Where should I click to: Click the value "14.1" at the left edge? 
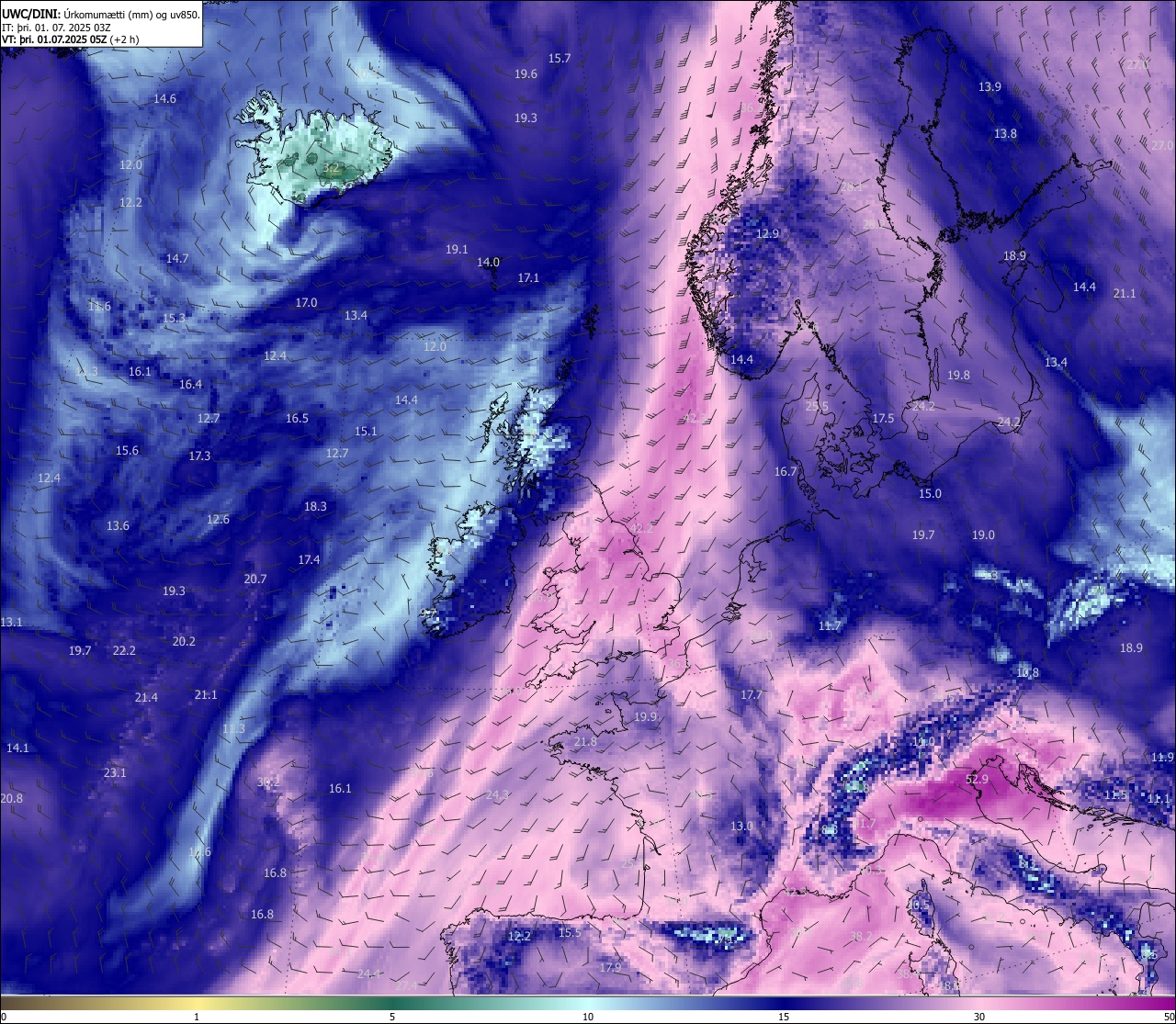[x=17, y=748]
